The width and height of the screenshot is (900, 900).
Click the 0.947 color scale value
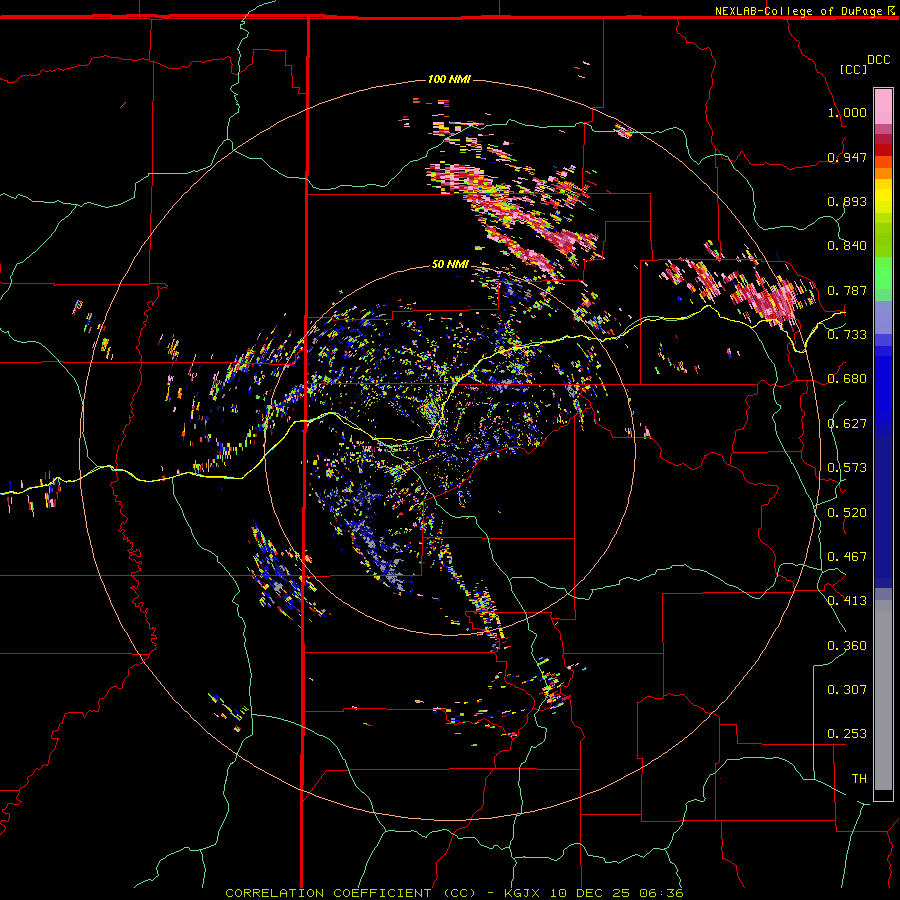847,157
